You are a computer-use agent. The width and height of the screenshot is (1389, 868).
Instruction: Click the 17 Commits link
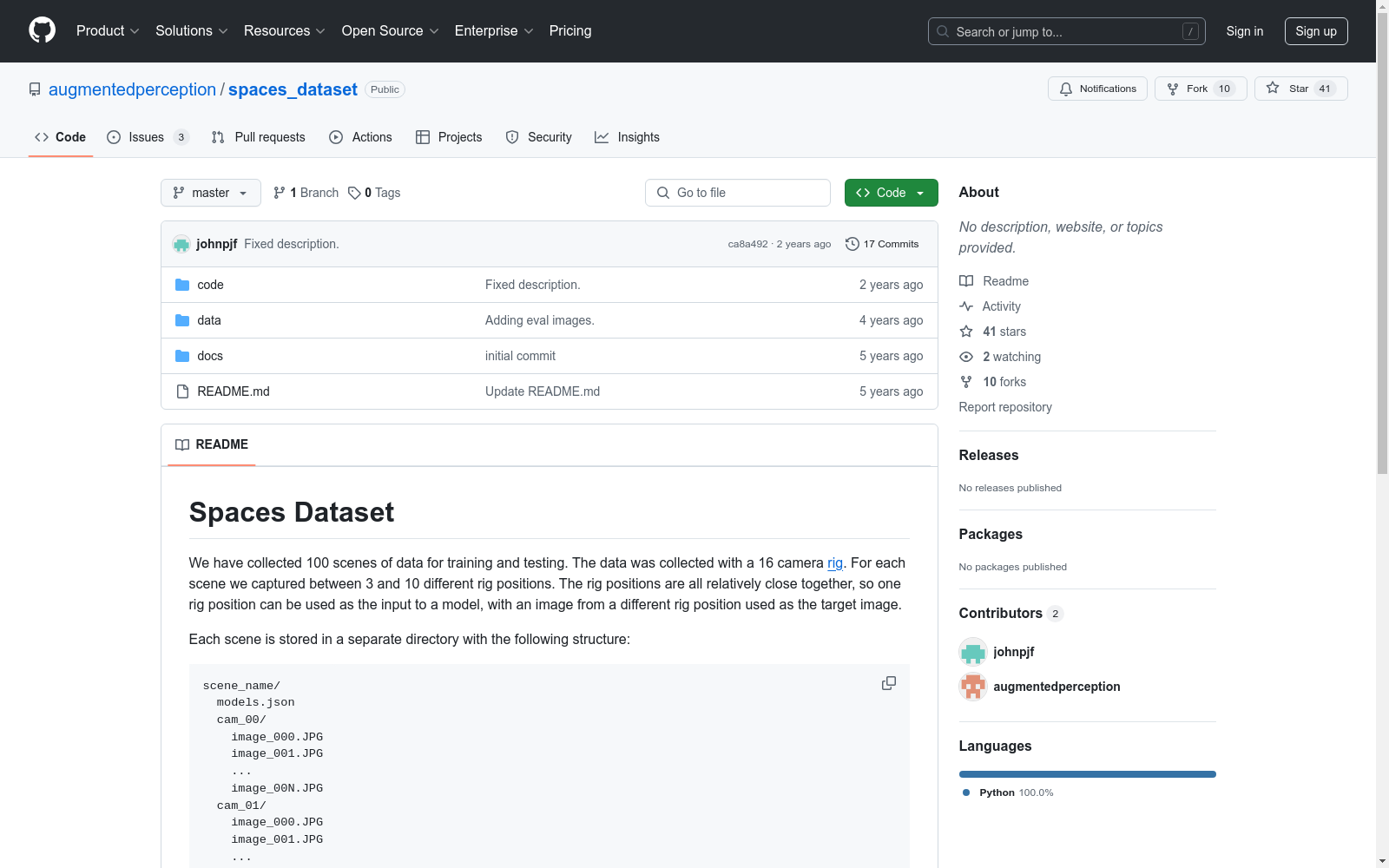click(882, 244)
